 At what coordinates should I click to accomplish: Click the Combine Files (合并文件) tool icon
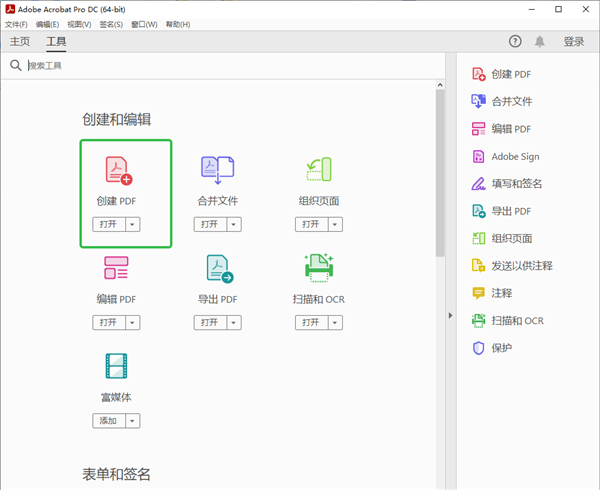pos(218,170)
